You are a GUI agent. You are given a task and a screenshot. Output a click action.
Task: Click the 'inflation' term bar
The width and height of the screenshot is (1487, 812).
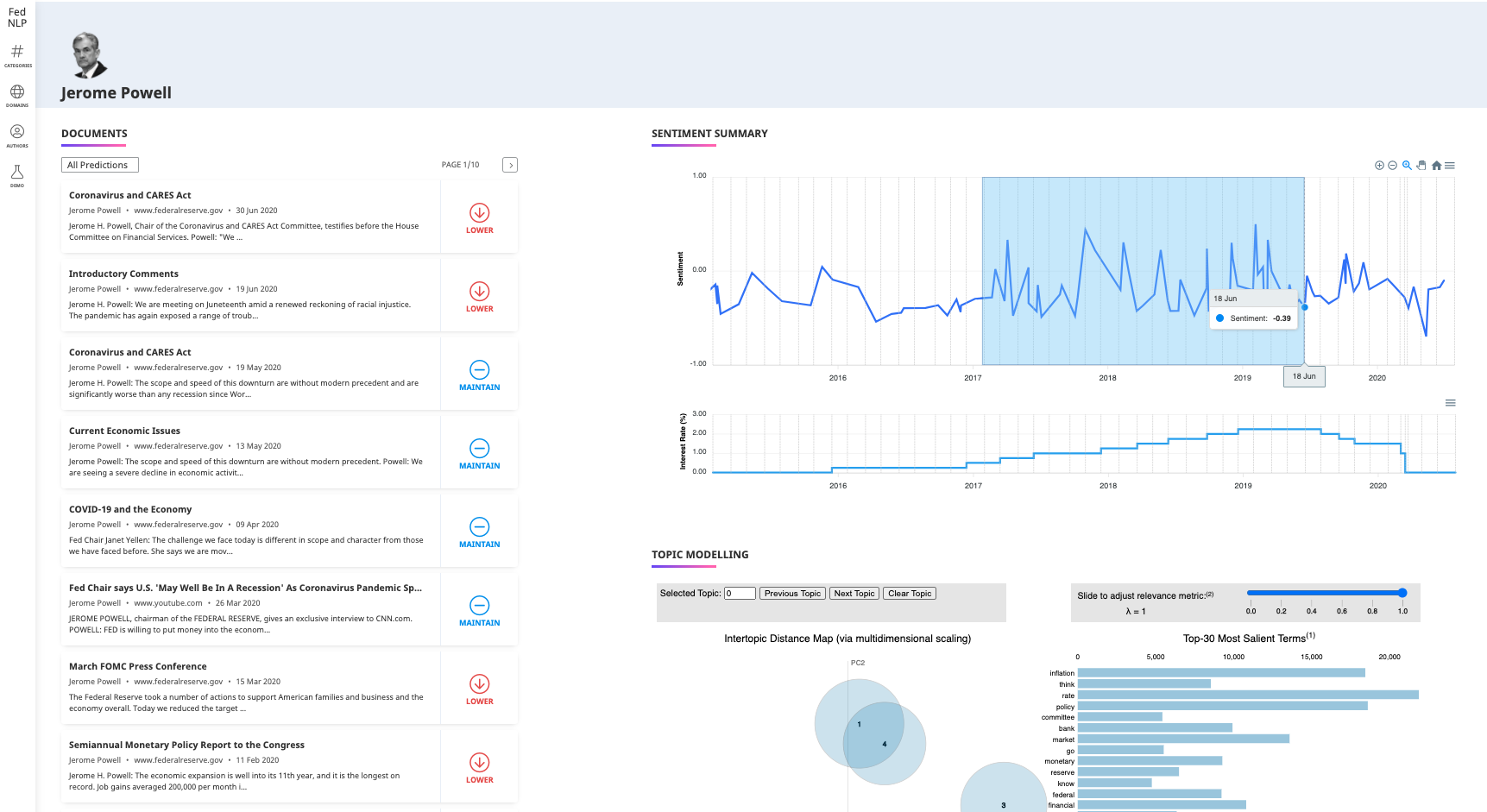pyautogui.click(x=1221, y=673)
